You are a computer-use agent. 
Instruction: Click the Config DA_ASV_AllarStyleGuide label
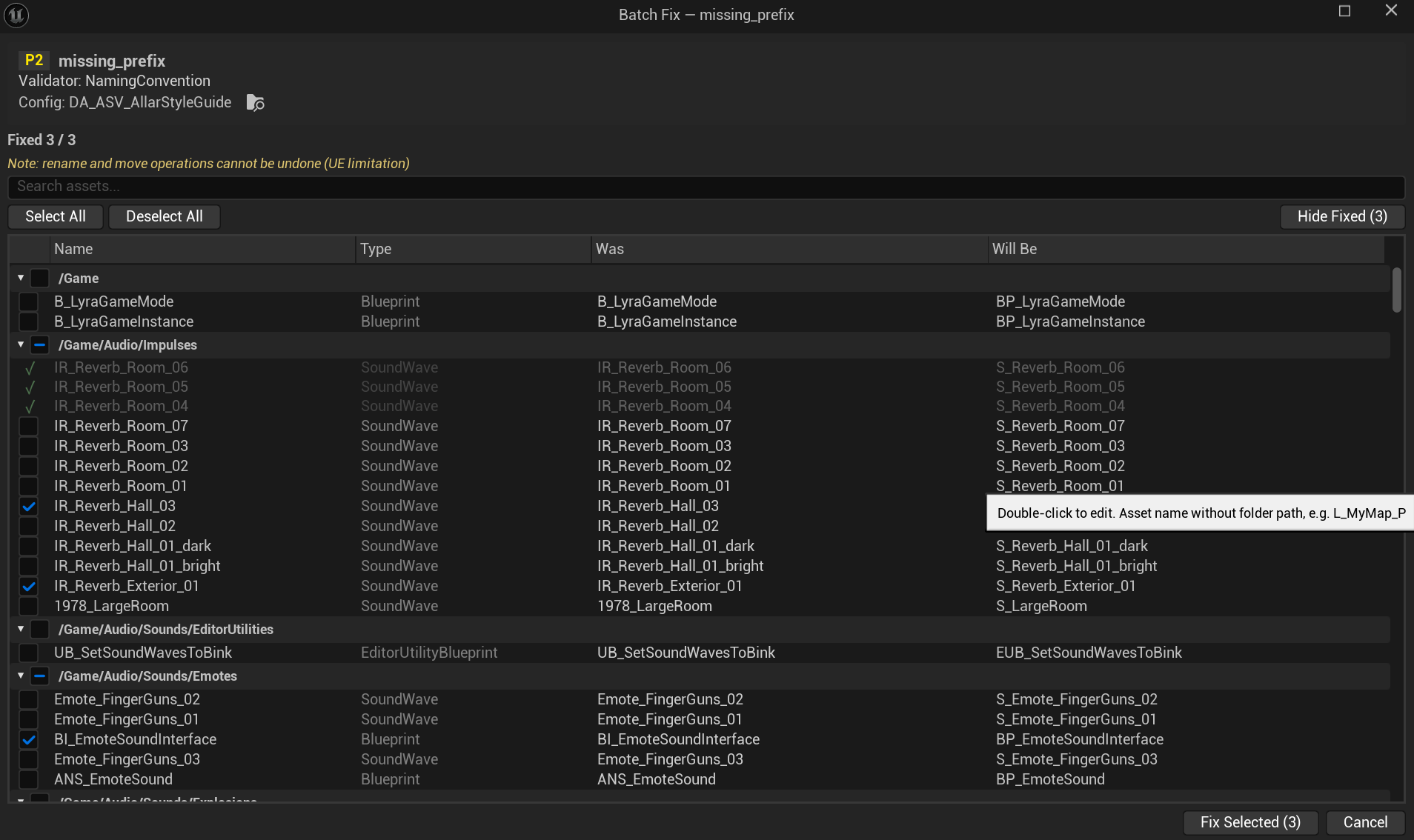click(125, 102)
